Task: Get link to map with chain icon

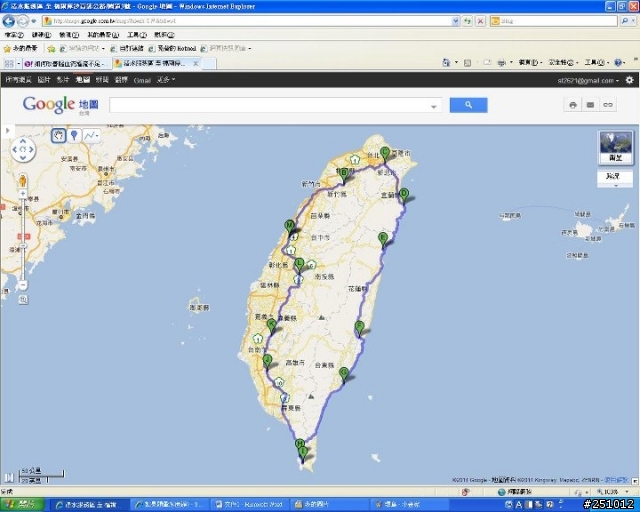Action: coord(608,105)
